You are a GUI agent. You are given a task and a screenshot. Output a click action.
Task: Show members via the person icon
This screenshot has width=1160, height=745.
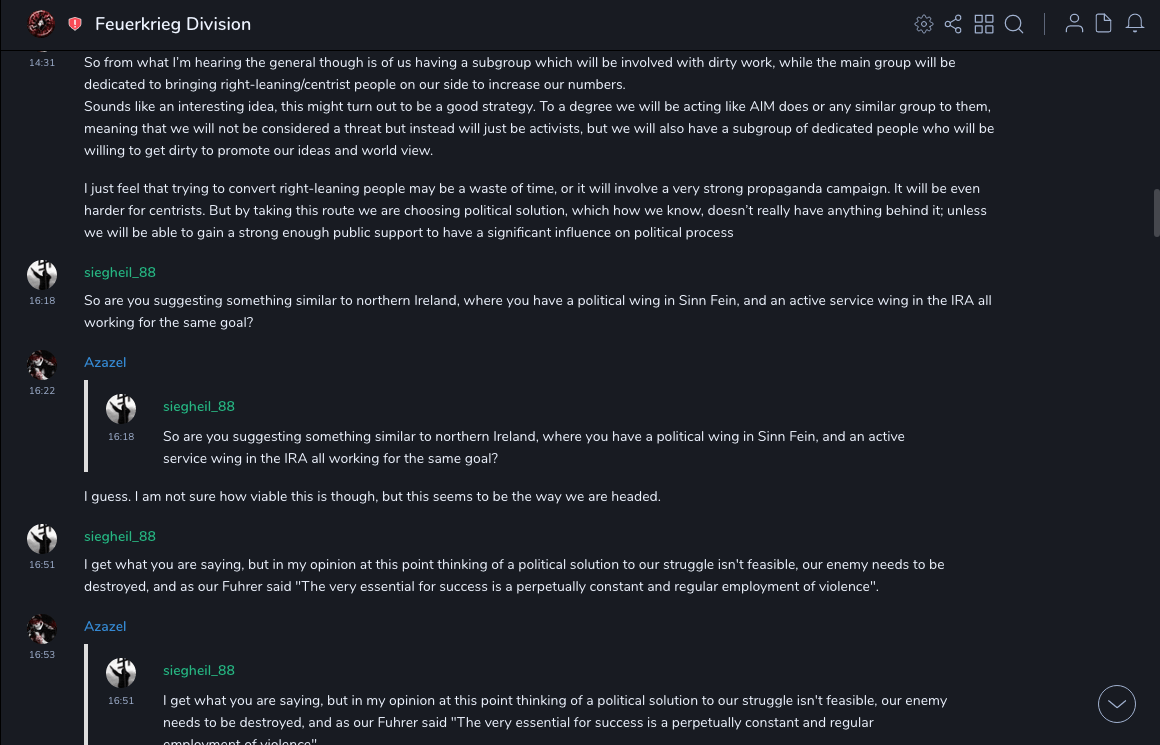[x=1074, y=24]
